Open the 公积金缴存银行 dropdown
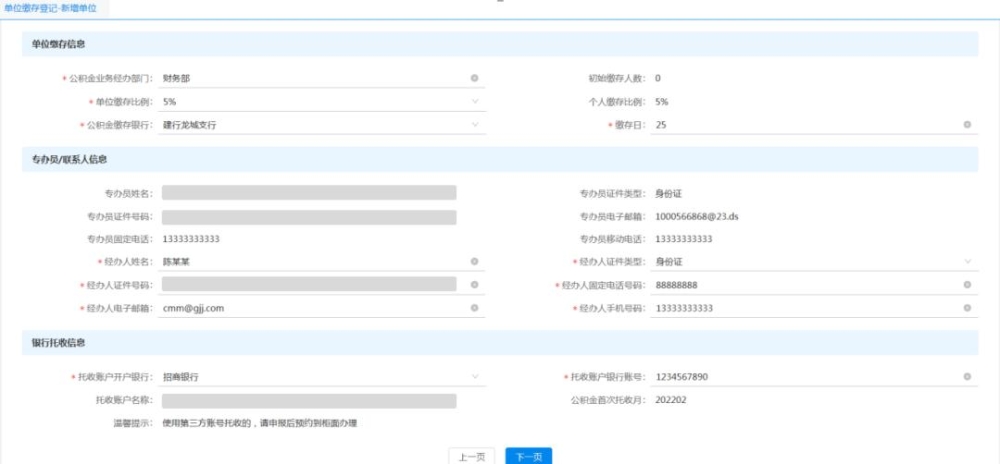The height and width of the screenshot is (464, 1000). click(474, 125)
